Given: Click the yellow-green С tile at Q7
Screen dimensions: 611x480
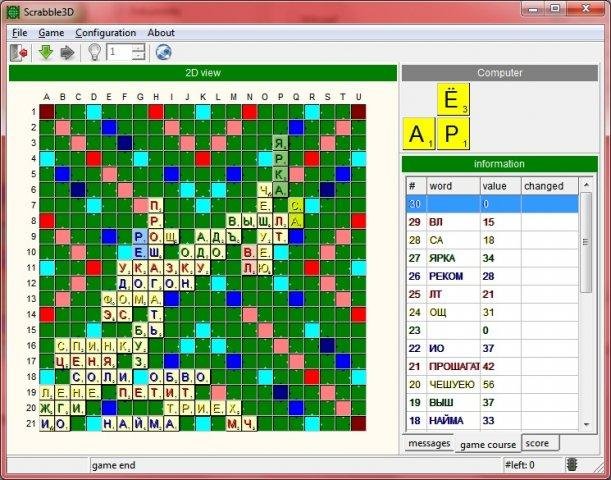Looking at the screenshot, I should click(x=296, y=205).
